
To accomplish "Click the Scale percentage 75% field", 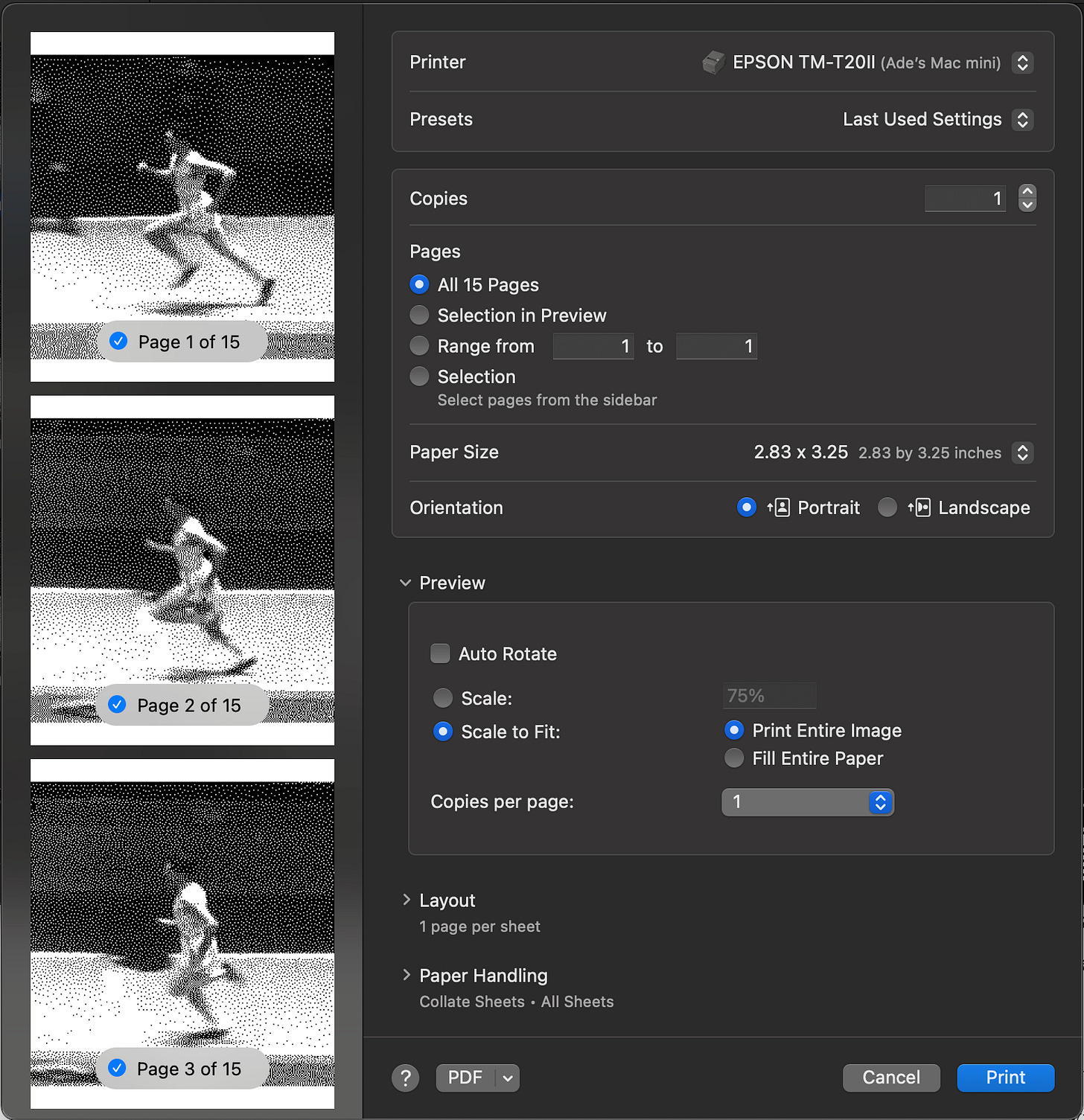I will tap(770, 696).
